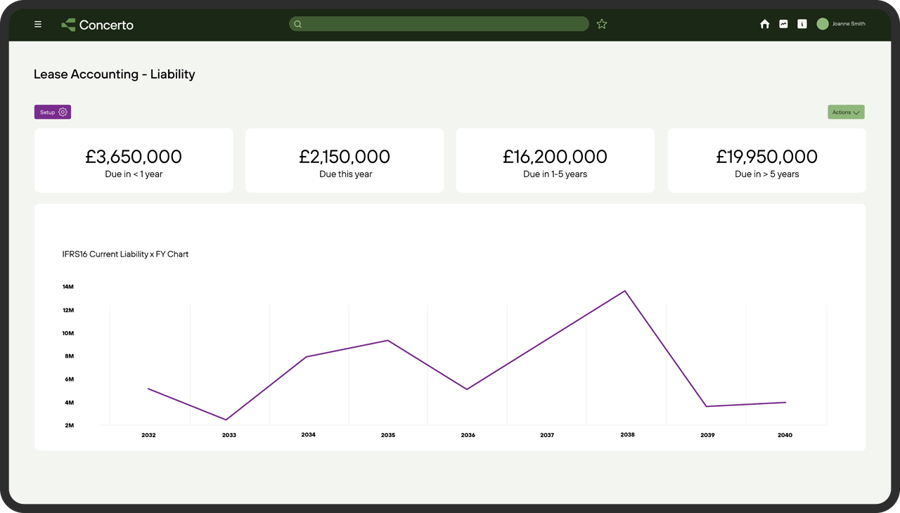
Task: Focus the green search bar
Action: [439, 24]
